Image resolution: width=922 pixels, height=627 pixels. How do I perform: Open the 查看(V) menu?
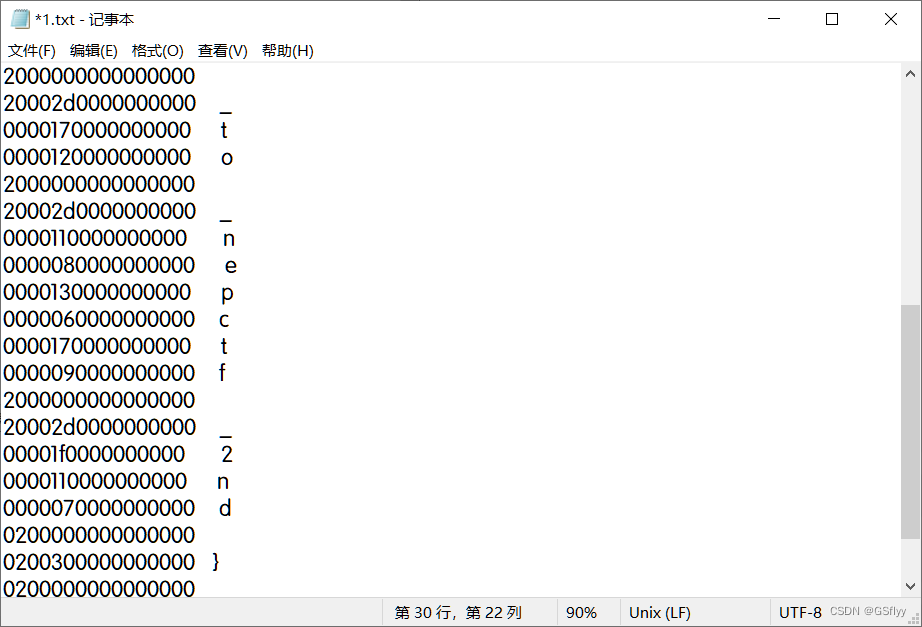point(222,50)
